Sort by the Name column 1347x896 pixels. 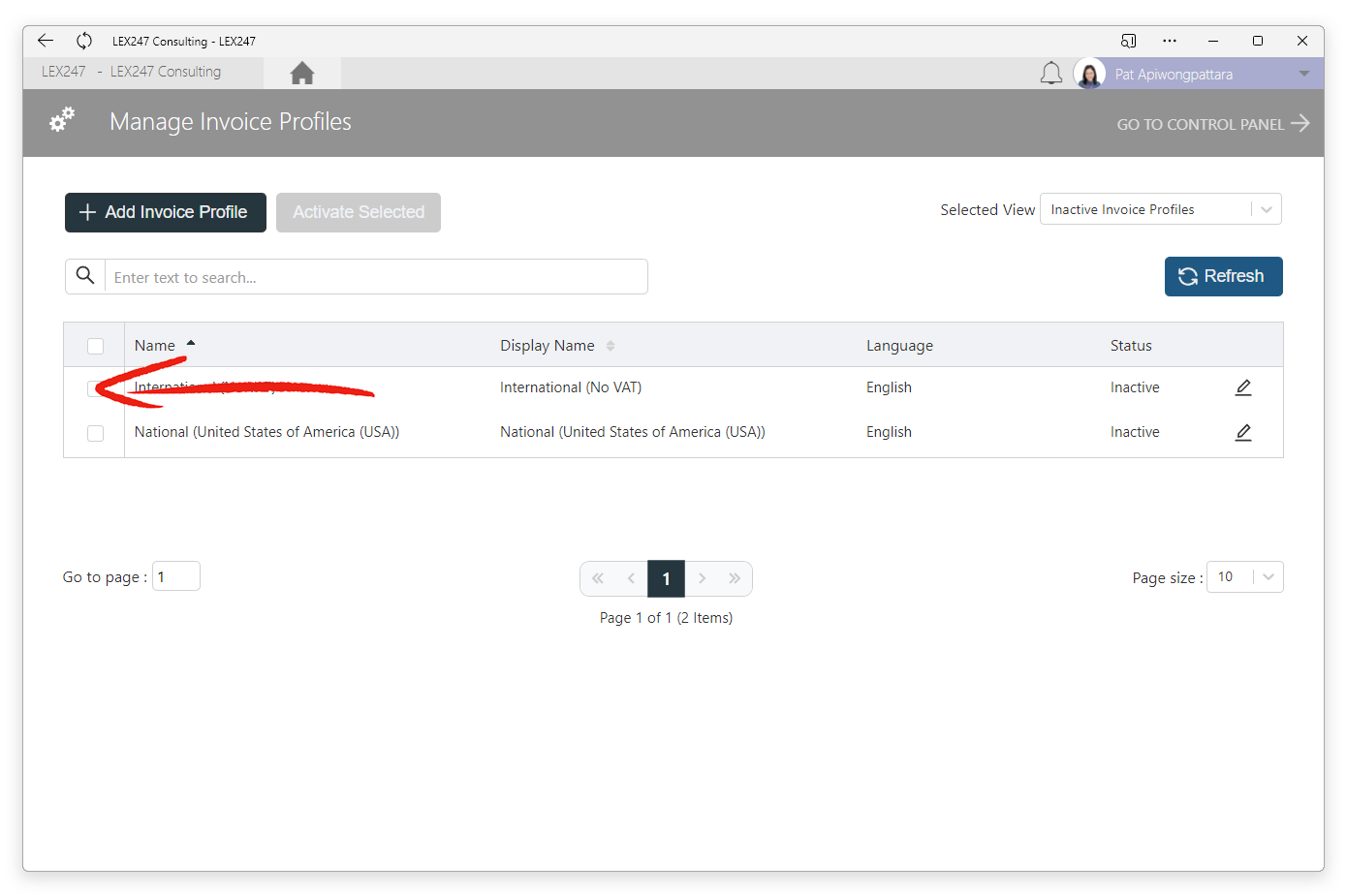(x=155, y=346)
